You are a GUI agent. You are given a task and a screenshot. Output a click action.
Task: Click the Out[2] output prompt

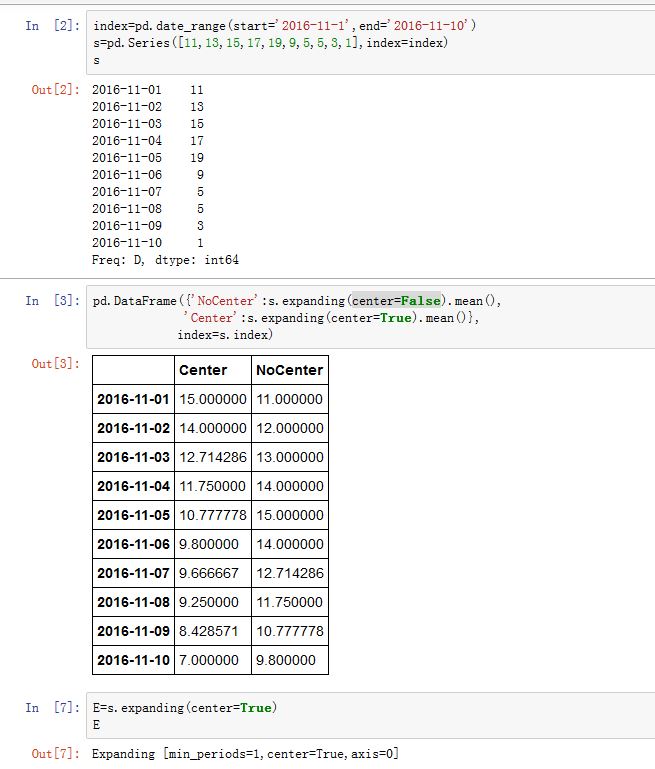[x=55, y=90]
